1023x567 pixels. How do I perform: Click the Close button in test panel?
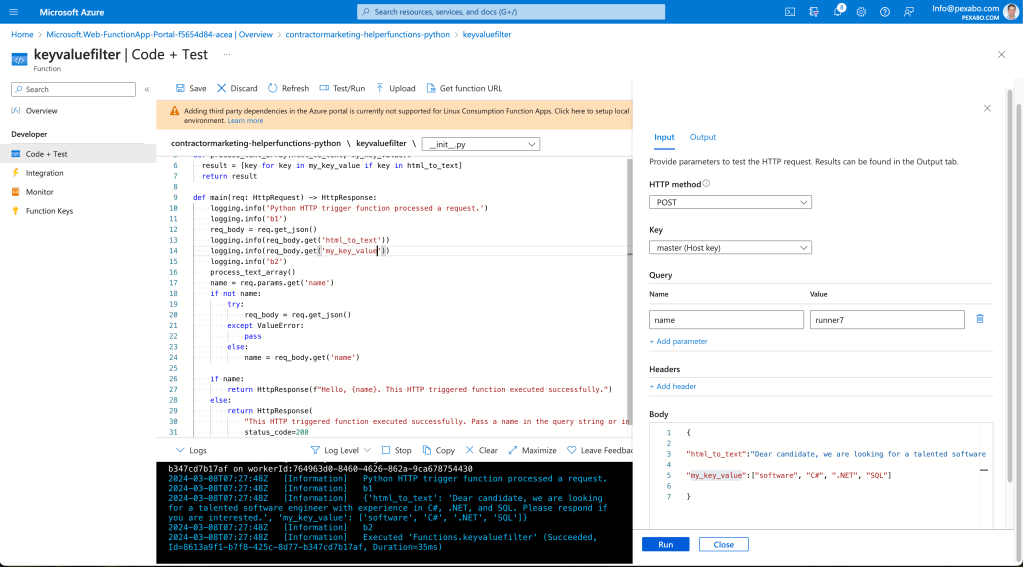(x=724, y=544)
